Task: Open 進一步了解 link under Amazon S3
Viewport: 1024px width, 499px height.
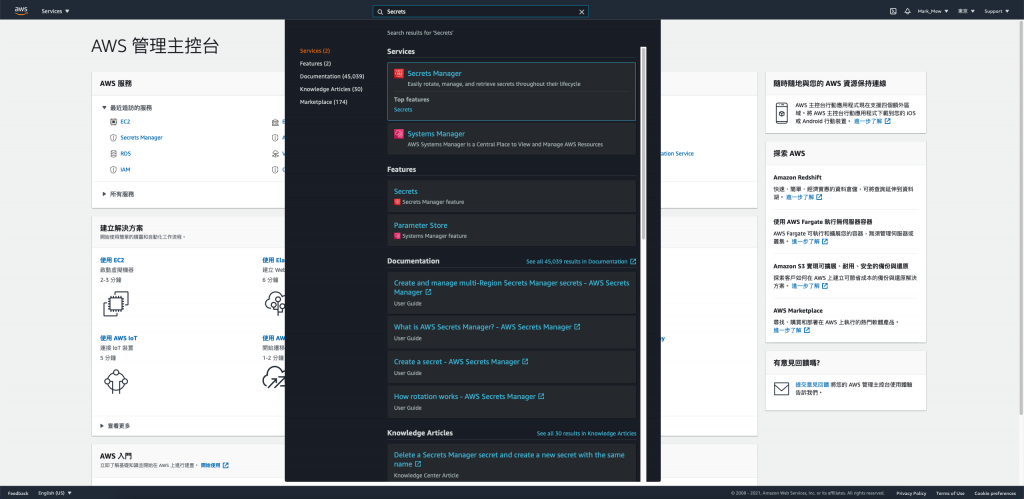Action: click(810, 285)
